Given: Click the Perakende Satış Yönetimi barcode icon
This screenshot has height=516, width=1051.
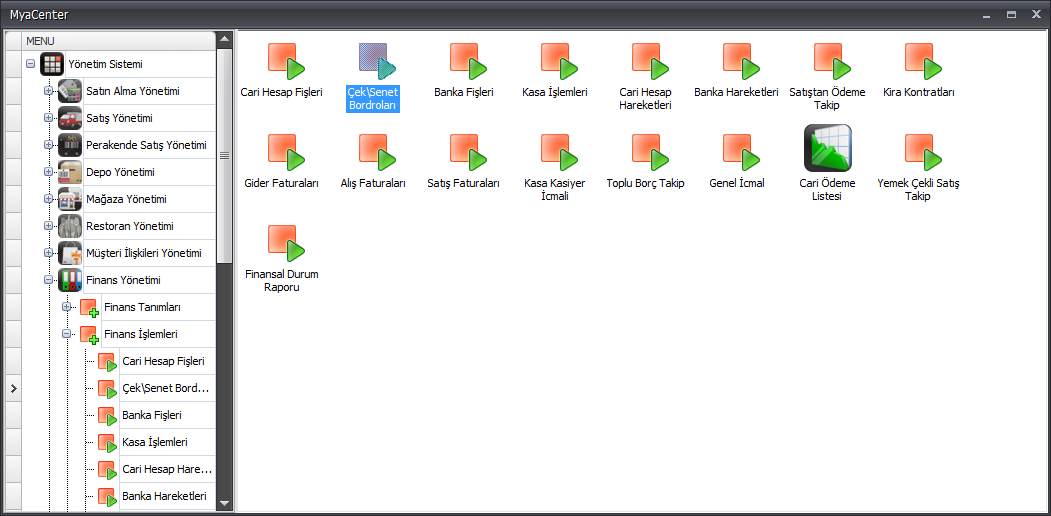Looking at the screenshot, I should [70, 145].
